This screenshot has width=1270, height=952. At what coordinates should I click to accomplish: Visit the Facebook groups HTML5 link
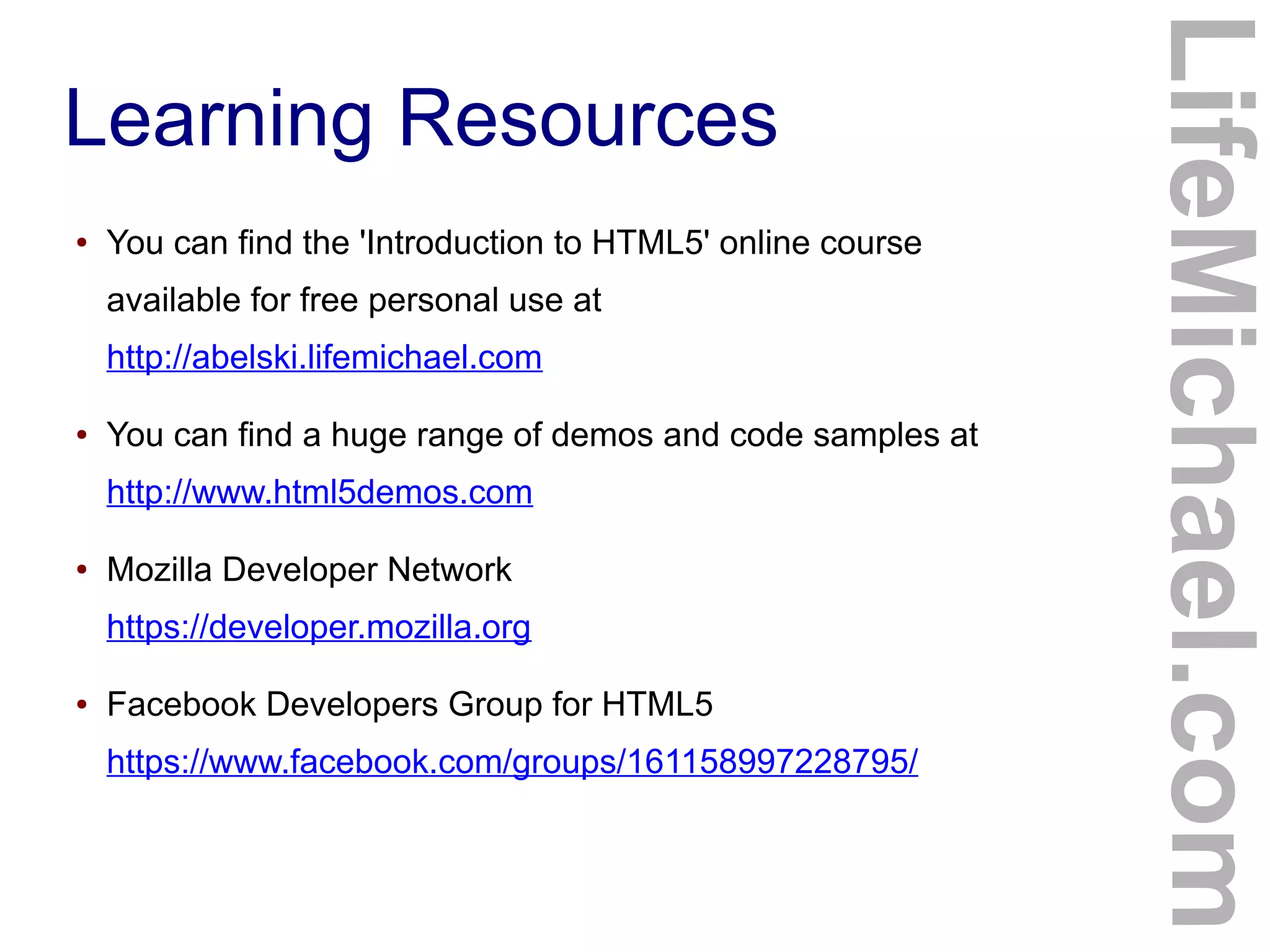[512, 762]
